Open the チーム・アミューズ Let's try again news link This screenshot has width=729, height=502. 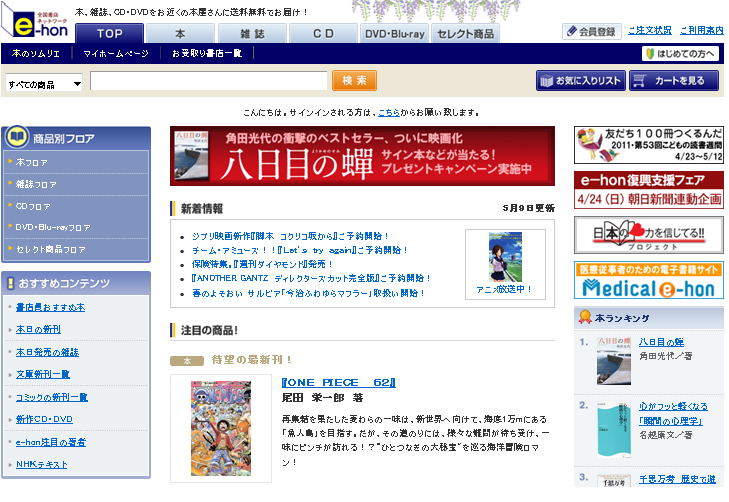[x=299, y=250]
